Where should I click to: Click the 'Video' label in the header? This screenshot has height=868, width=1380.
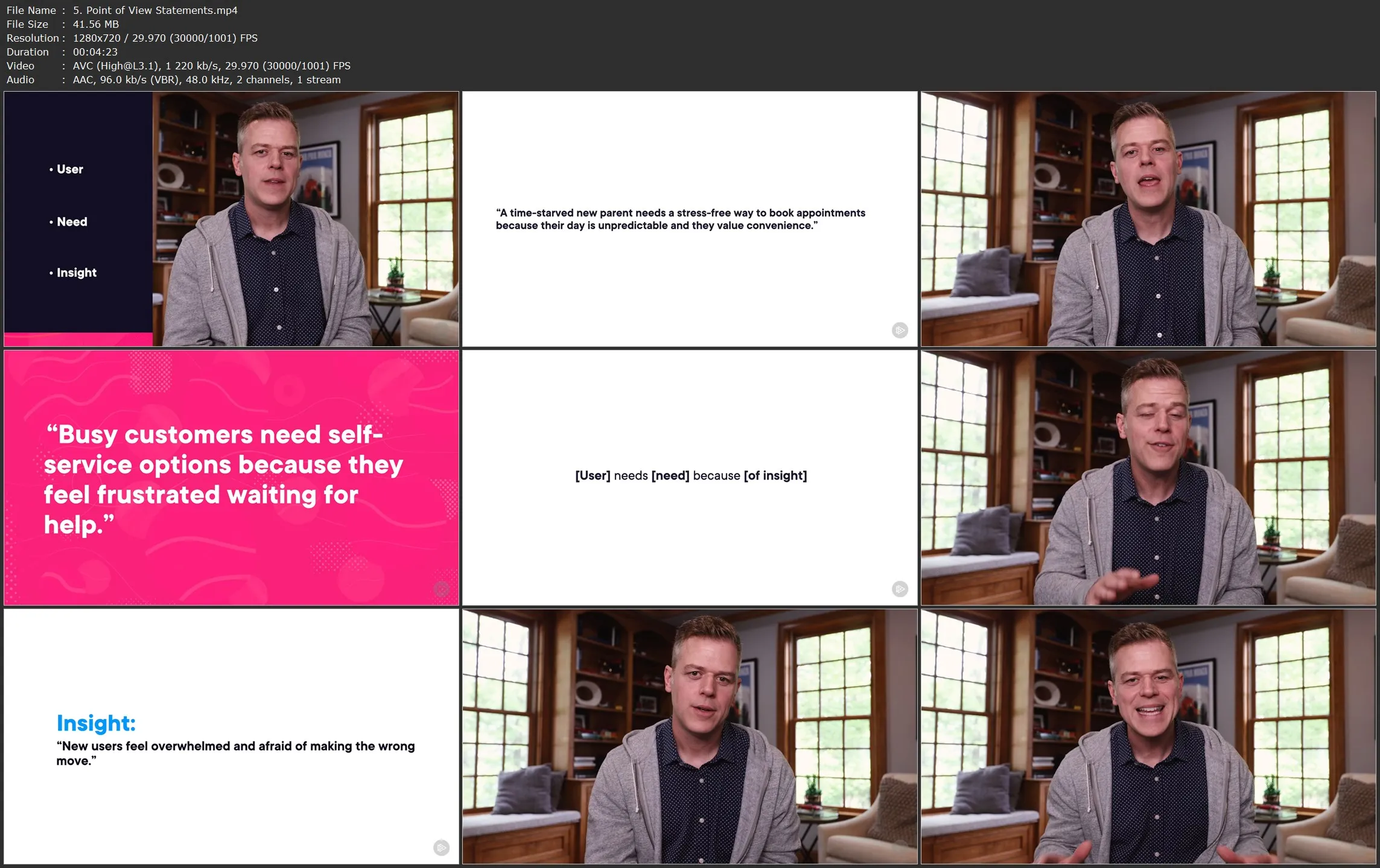point(21,66)
